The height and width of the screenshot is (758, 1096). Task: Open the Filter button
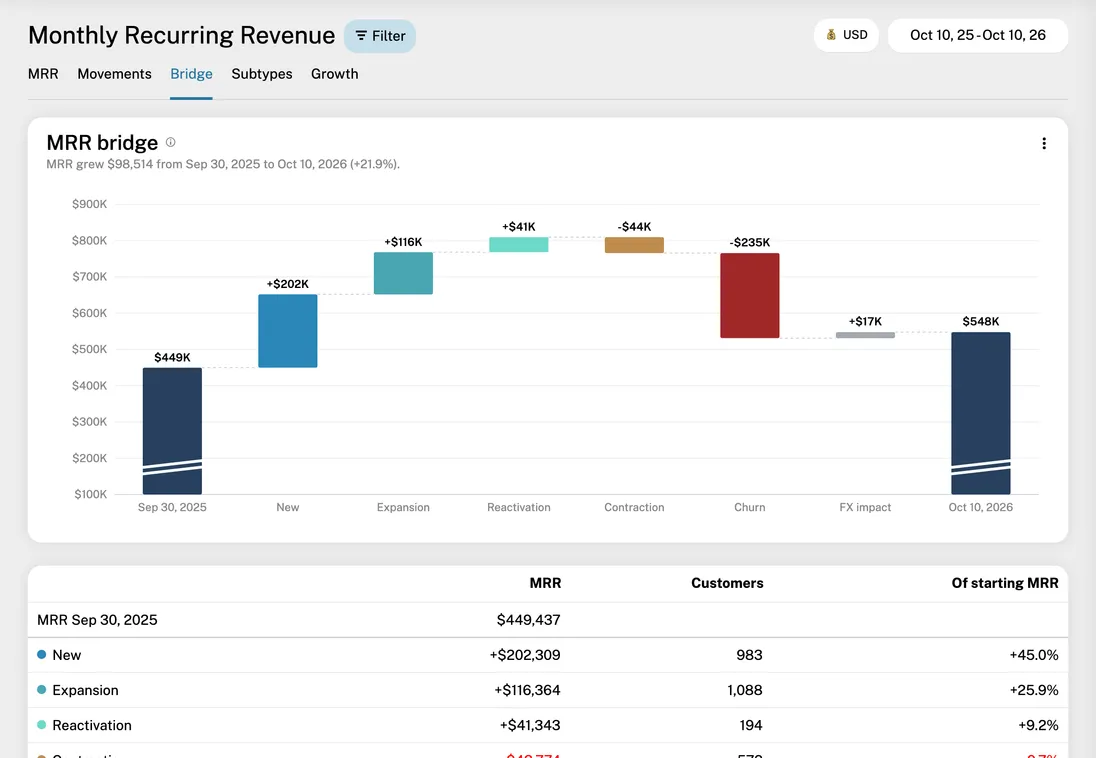pyautogui.click(x=380, y=36)
